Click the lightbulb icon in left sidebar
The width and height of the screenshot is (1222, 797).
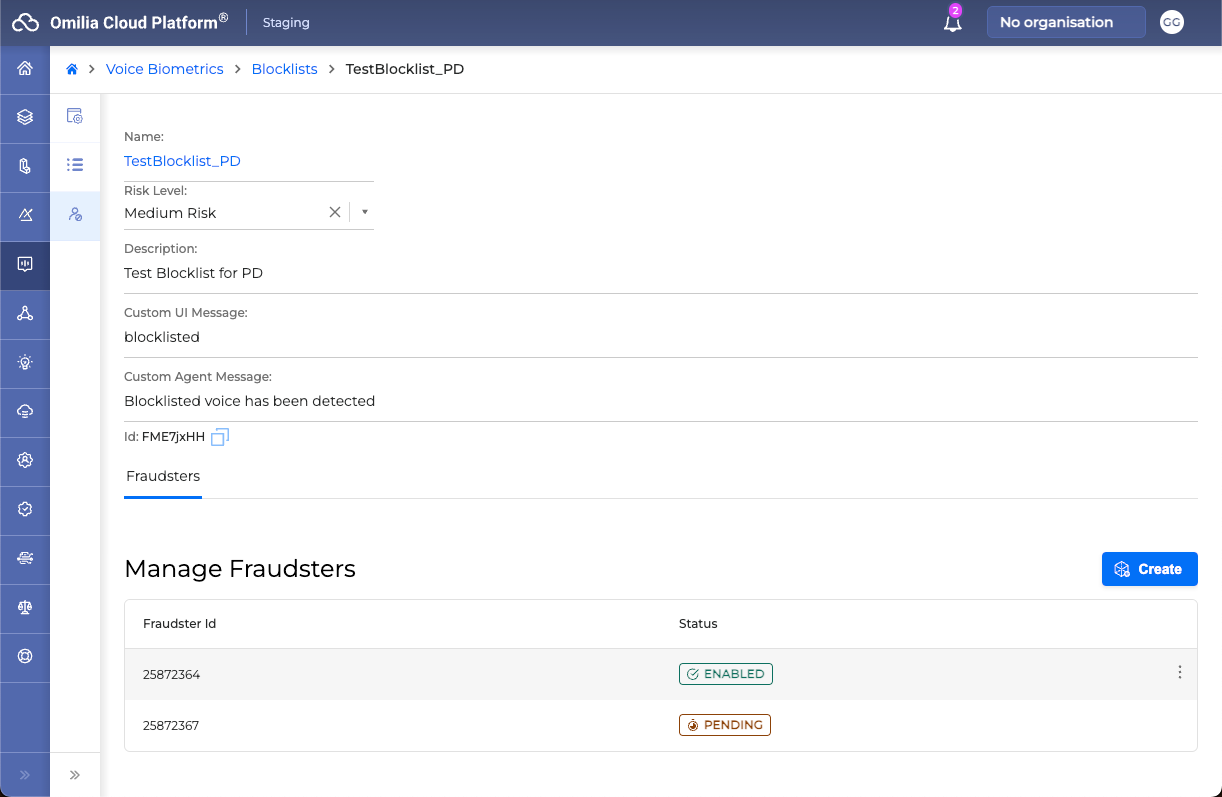coord(25,363)
